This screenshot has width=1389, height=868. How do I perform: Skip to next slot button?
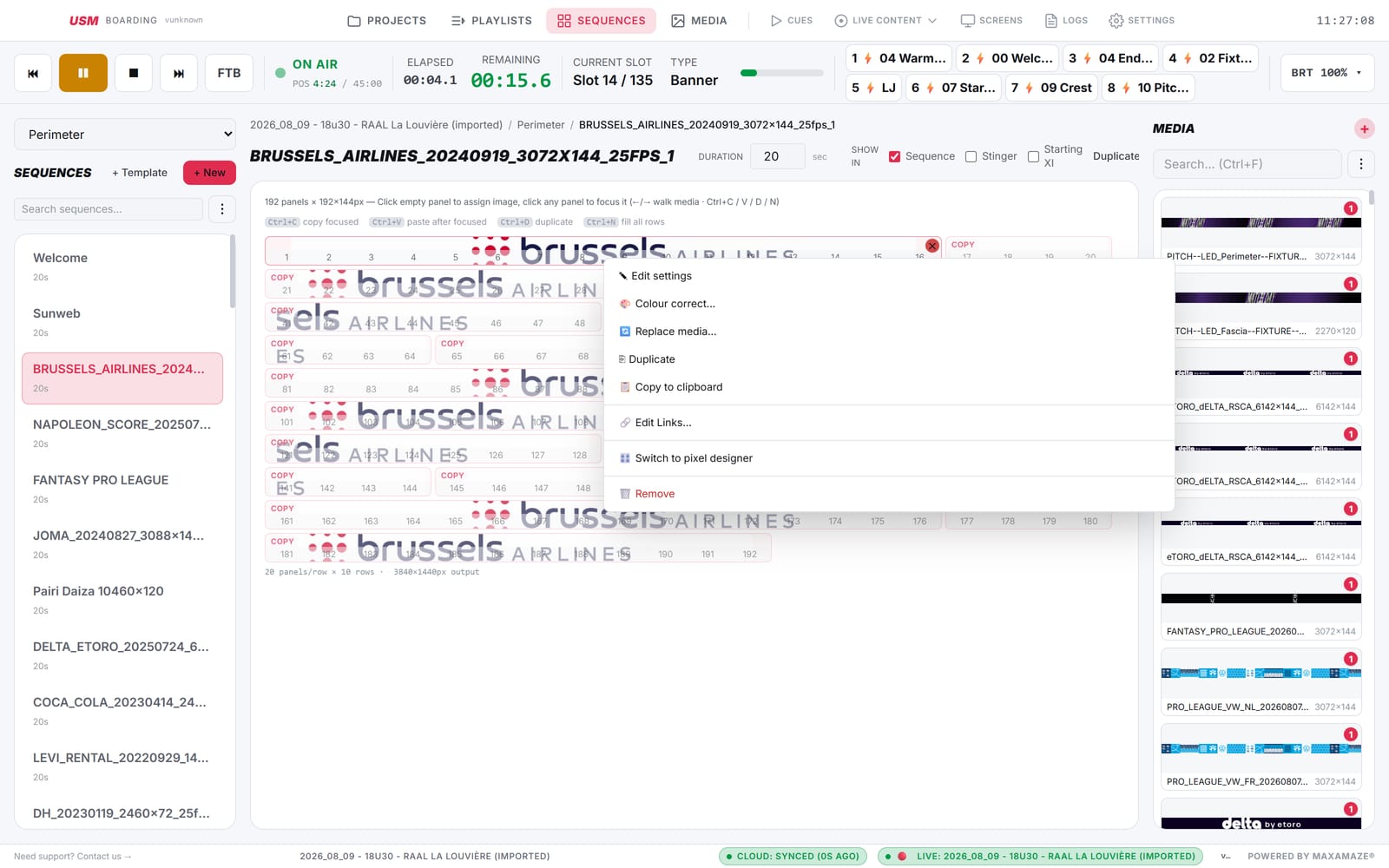[179, 73]
